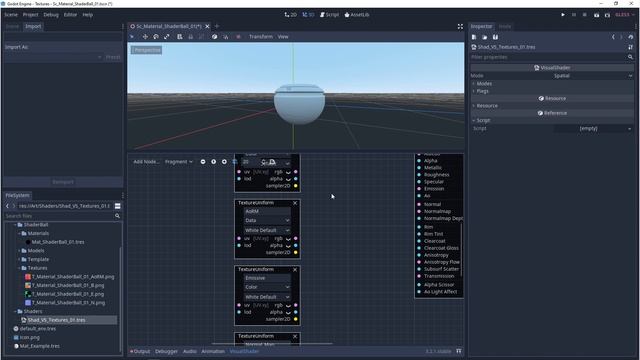Go to previous edited object in Inspector
Viewport: 640px width, 360px height.
pyautogui.click(x=613, y=37)
